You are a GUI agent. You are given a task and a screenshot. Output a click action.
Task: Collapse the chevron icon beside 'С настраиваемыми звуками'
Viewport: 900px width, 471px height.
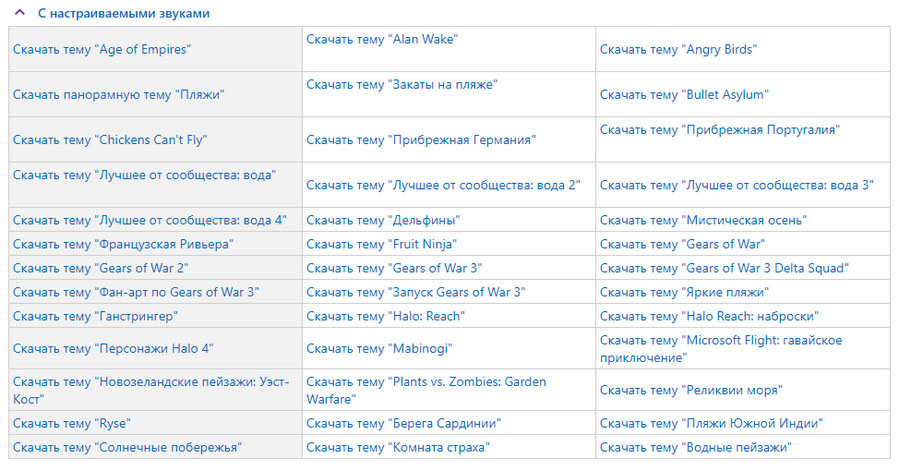click(20, 13)
